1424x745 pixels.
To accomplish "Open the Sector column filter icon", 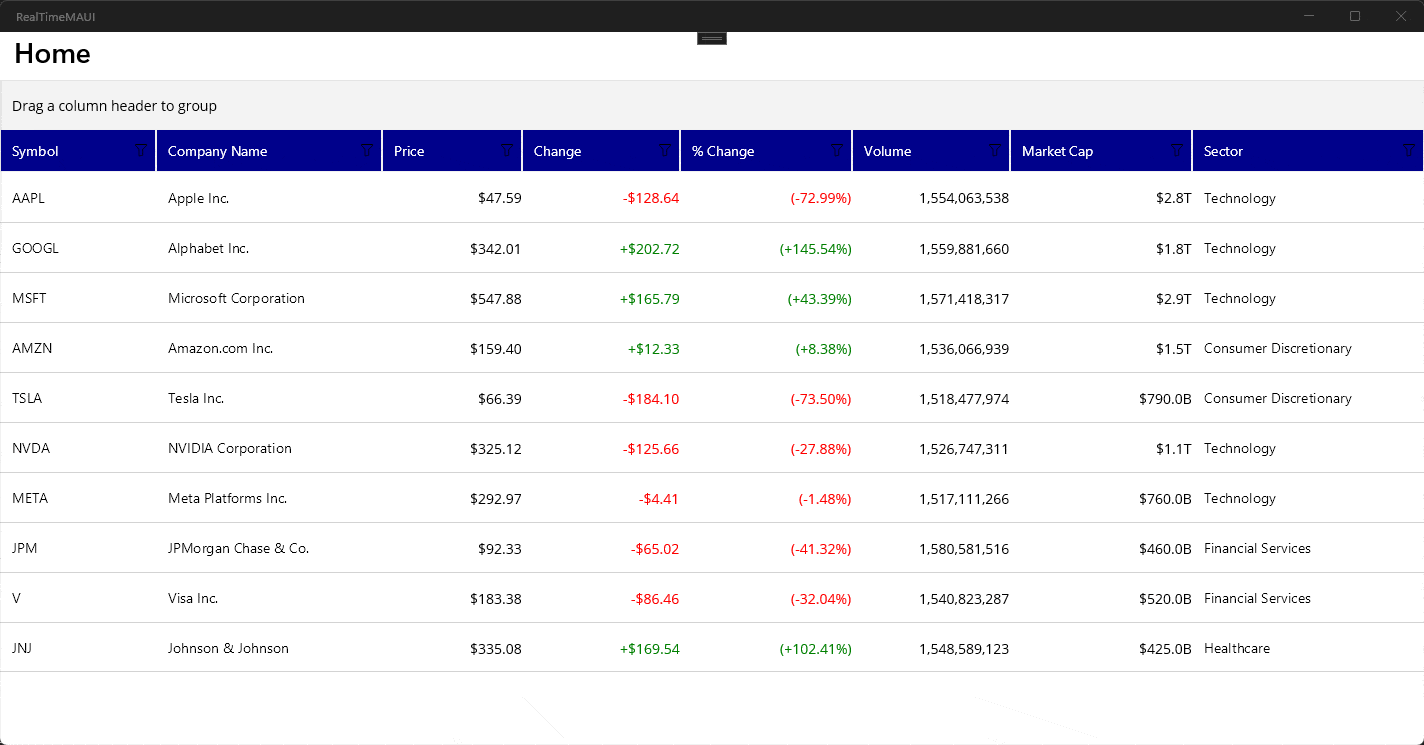I will (x=1408, y=150).
